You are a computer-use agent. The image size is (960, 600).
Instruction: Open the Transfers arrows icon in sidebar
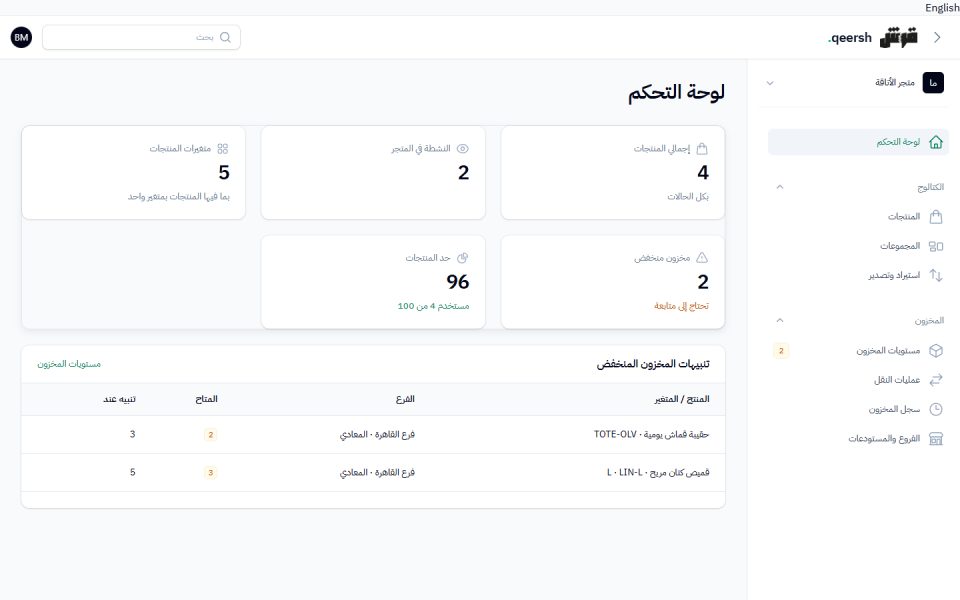pyautogui.click(x=936, y=380)
